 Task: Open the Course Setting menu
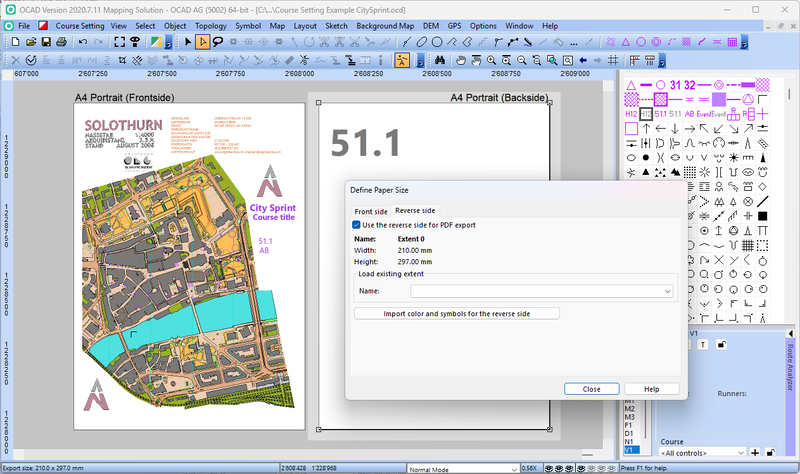[80, 26]
